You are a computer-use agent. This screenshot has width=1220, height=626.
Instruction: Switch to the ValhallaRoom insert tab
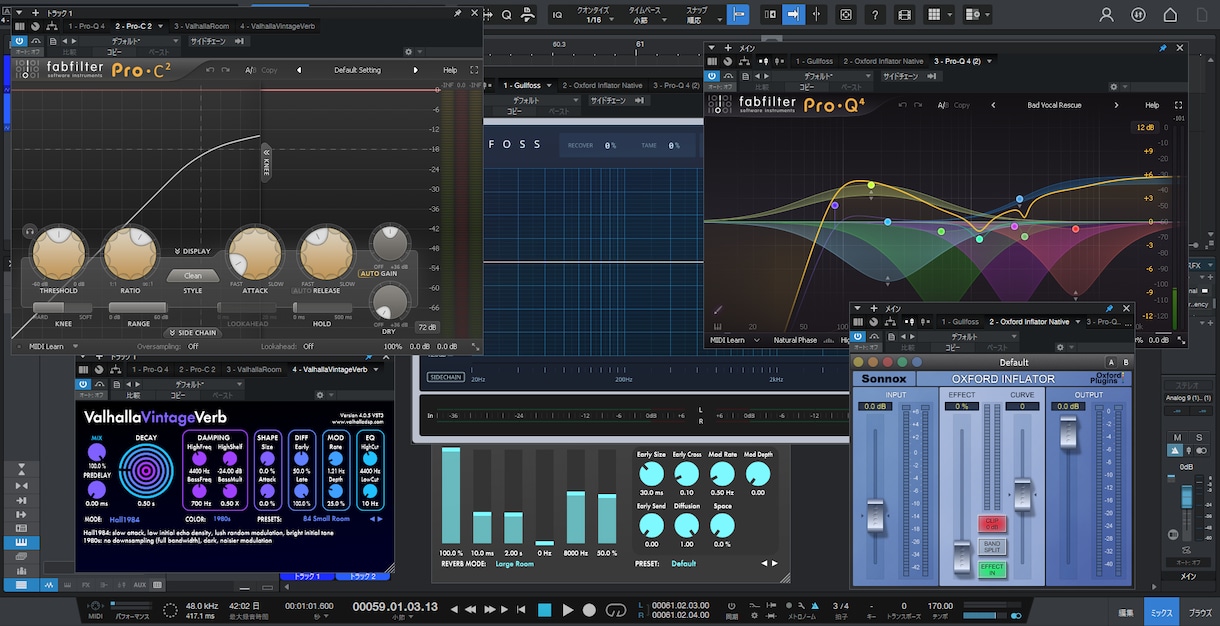click(199, 26)
